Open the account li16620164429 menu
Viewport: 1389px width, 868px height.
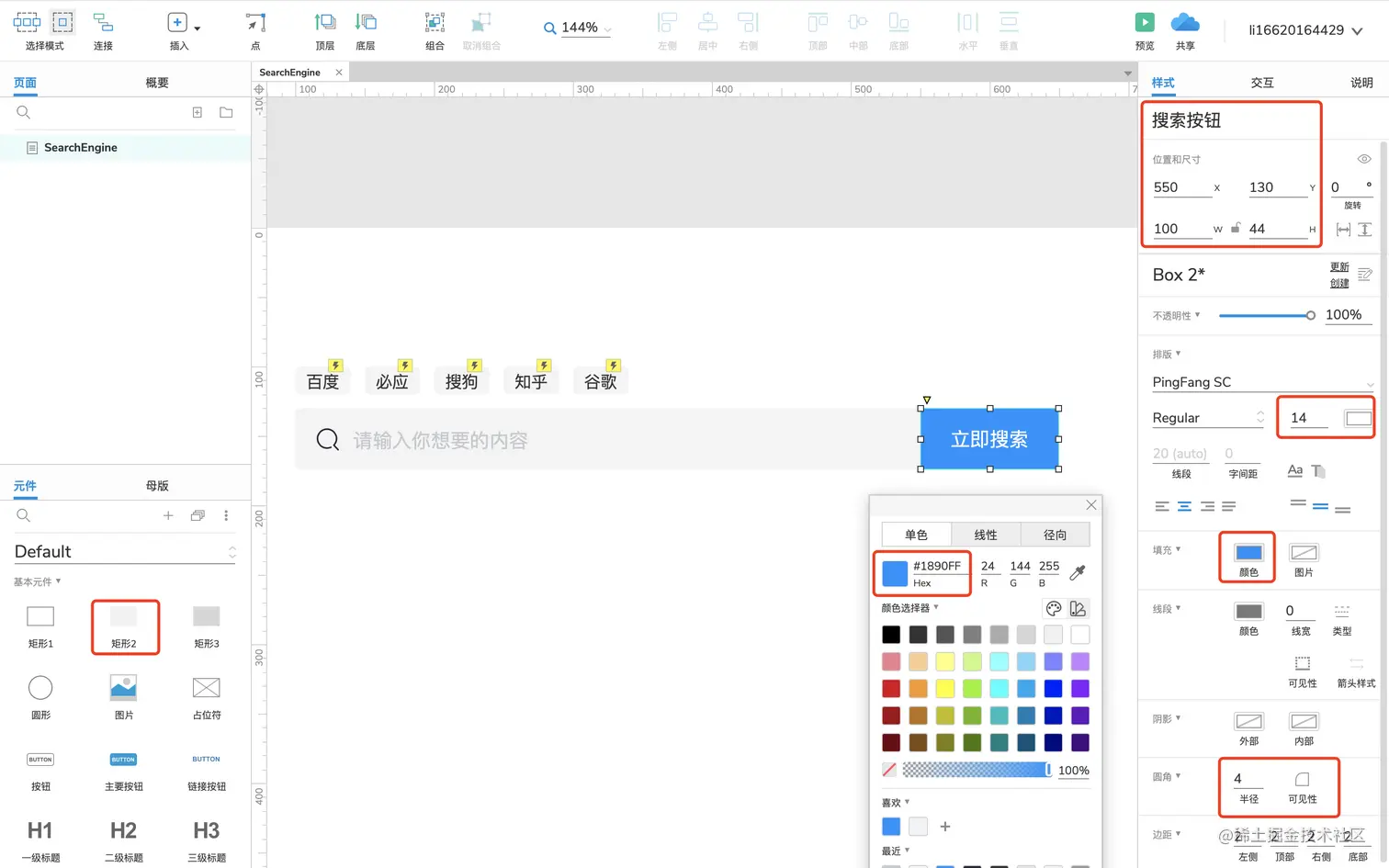[x=1305, y=30]
